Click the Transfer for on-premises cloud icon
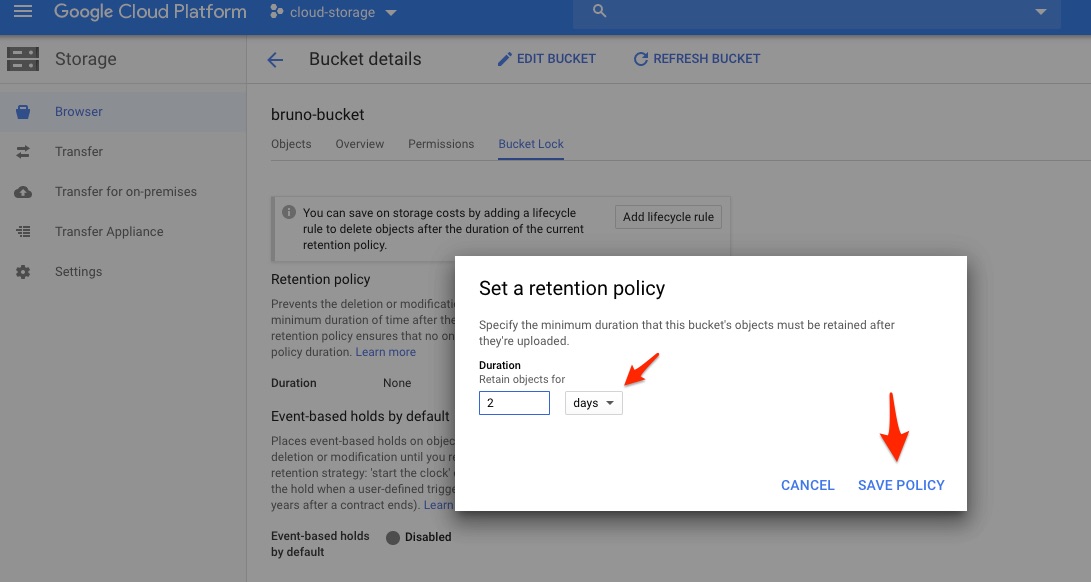1091x582 pixels. (x=23, y=192)
